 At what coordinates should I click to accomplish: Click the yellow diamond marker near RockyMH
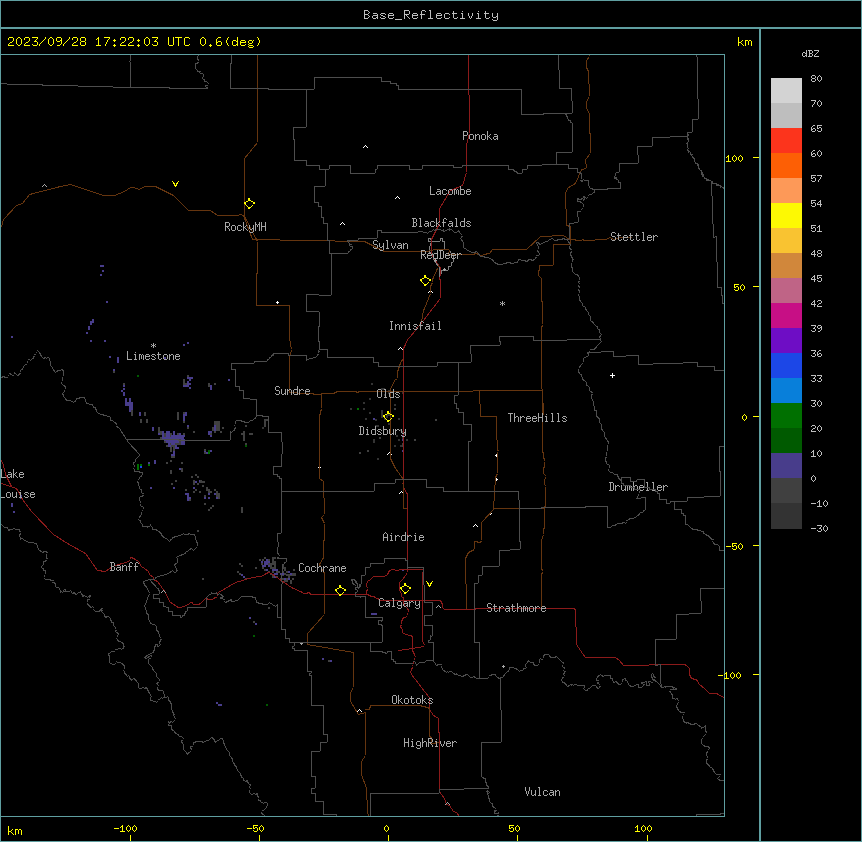pos(249,204)
